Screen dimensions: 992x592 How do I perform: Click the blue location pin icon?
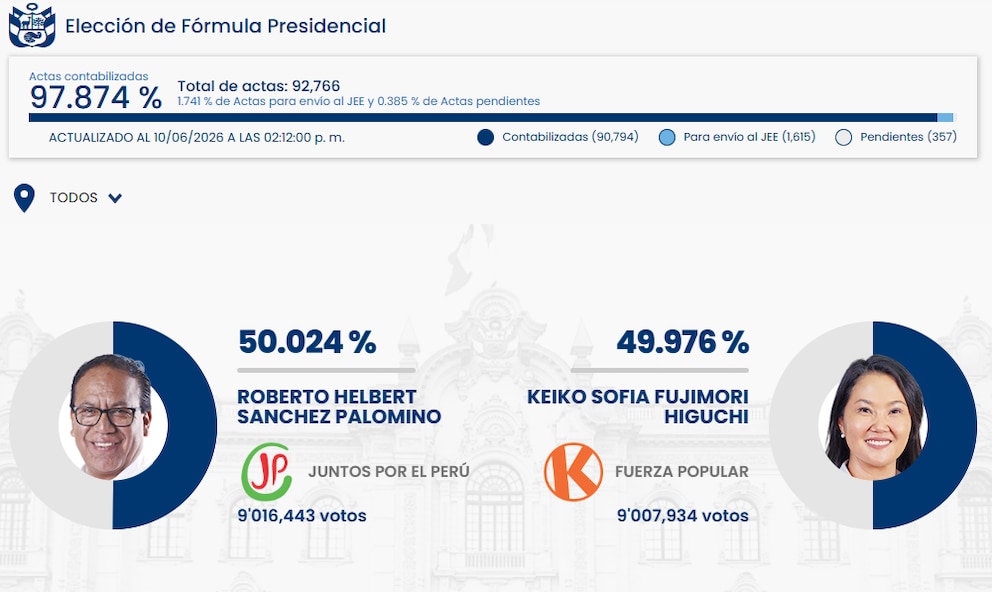pos(24,198)
